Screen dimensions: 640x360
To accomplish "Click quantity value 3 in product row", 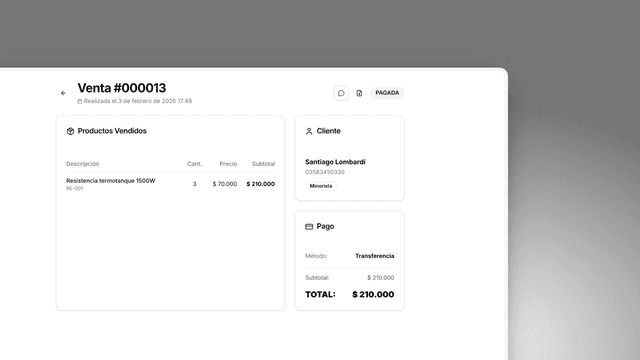I will pos(195,184).
